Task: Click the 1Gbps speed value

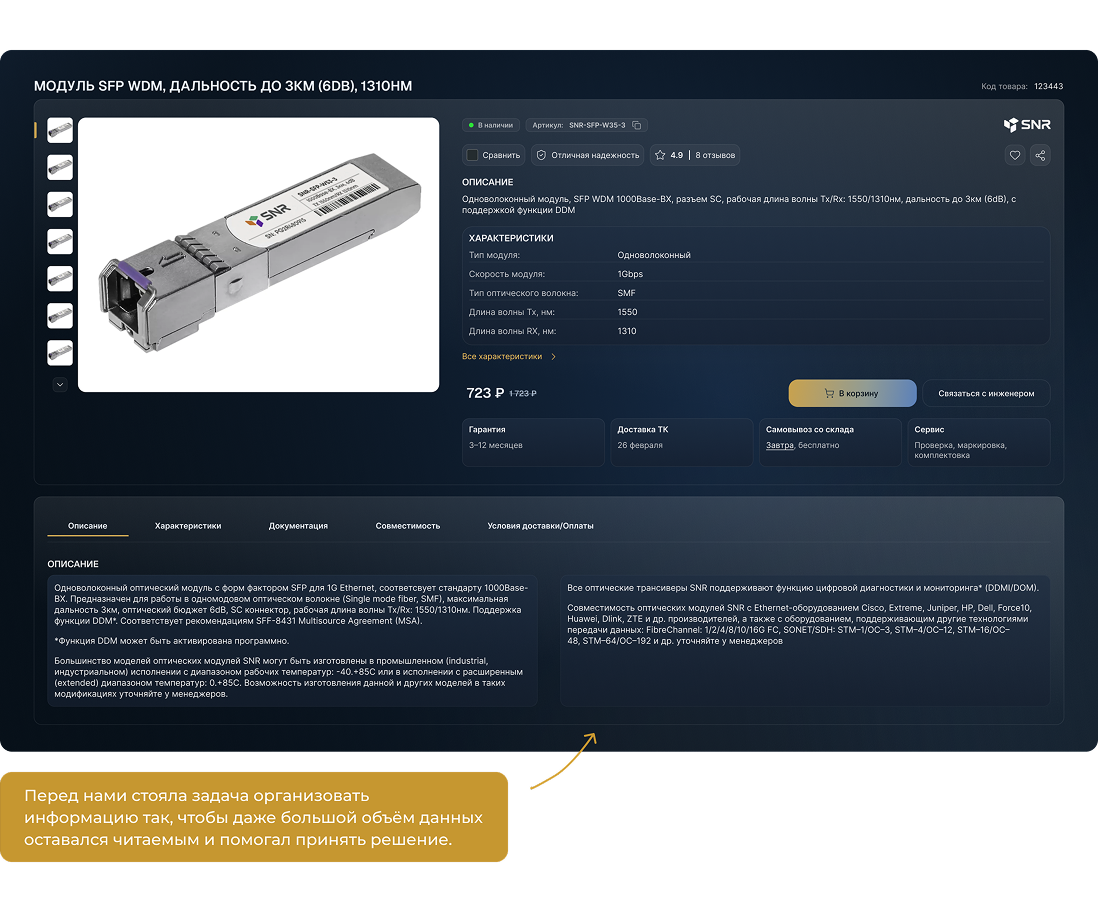Action: coord(630,274)
